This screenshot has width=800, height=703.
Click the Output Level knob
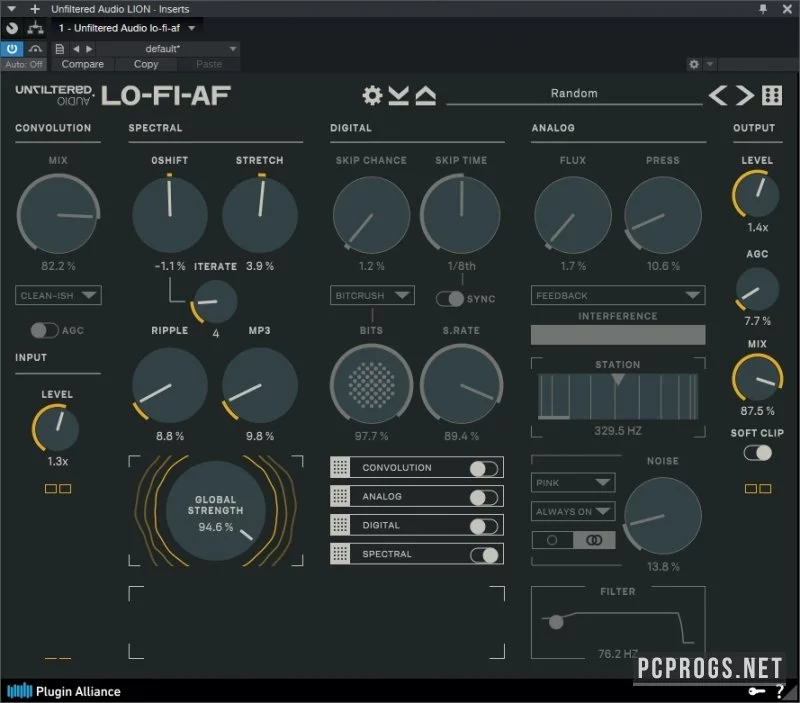(756, 194)
